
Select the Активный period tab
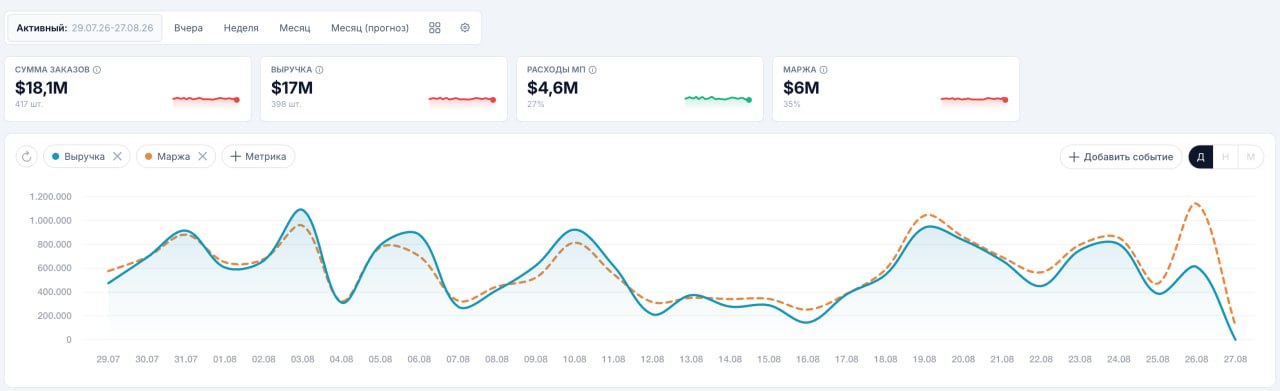[x=85, y=28]
